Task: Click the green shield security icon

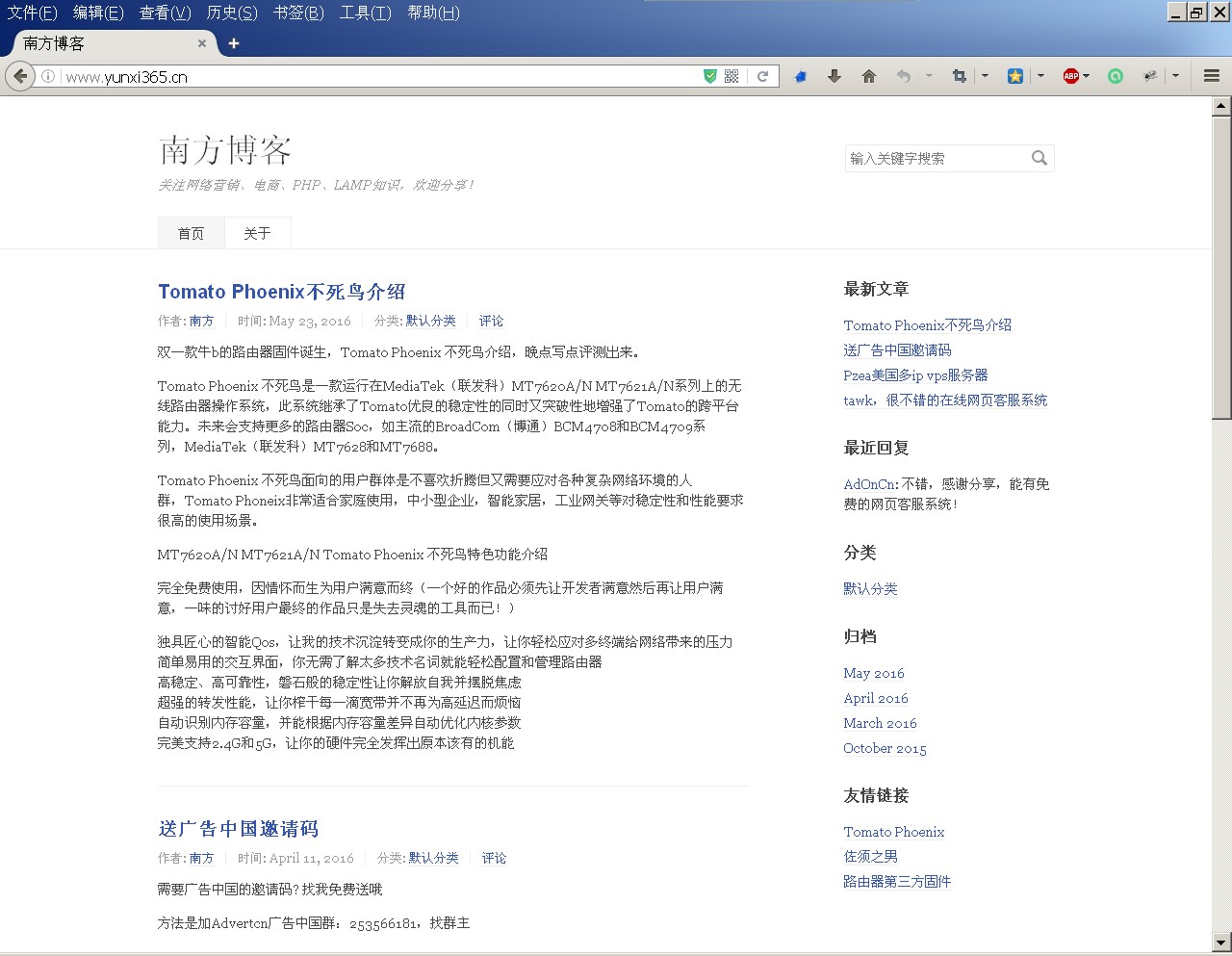Action: coord(710,76)
